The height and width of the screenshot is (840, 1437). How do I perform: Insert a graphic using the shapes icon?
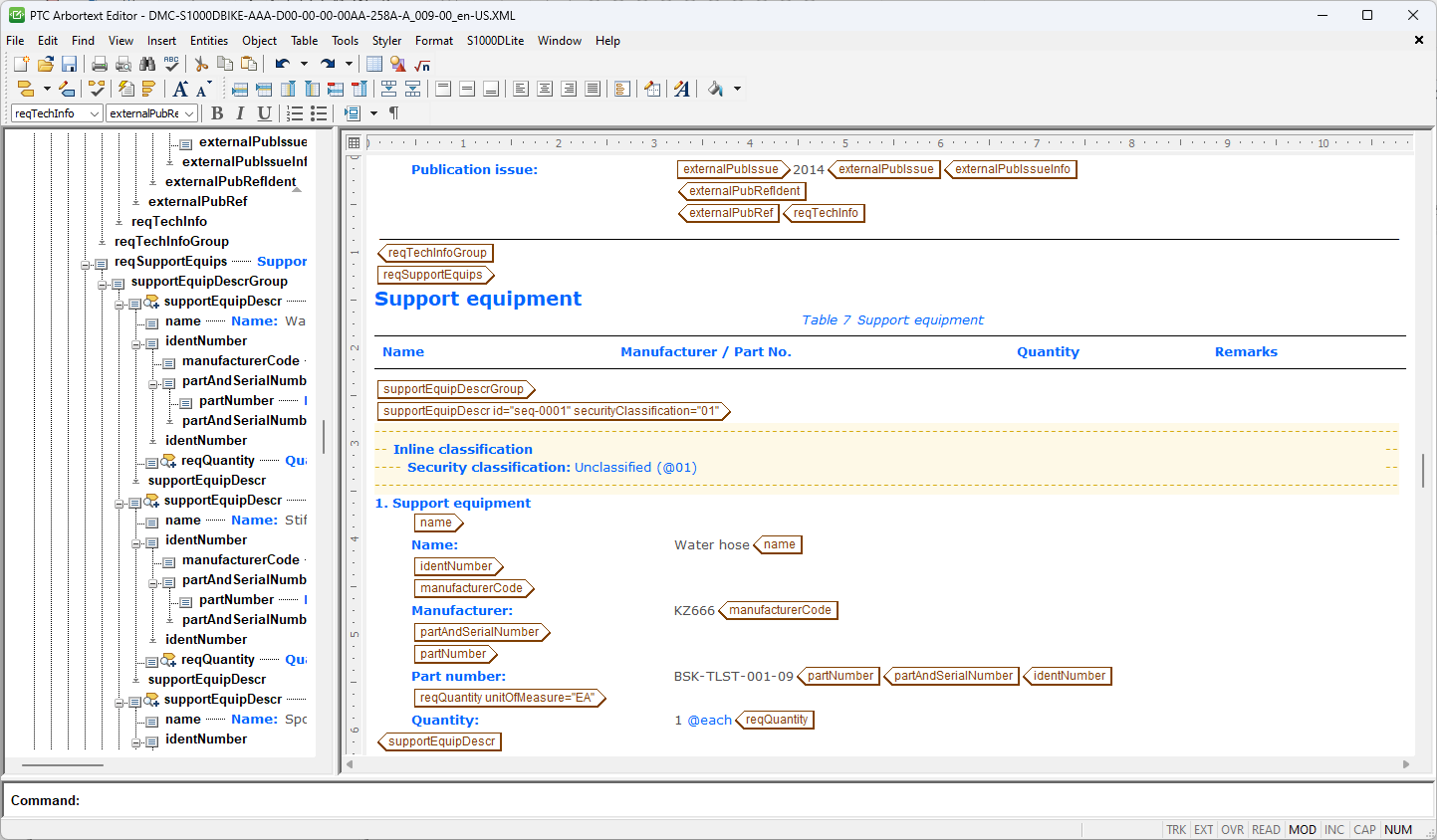[x=398, y=64]
